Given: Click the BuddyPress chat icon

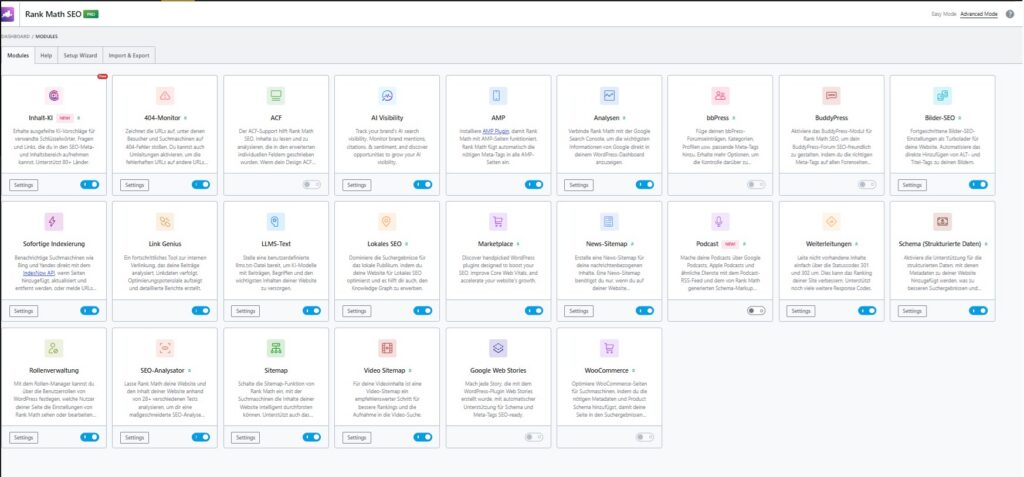Looking at the screenshot, I should (x=831, y=96).
